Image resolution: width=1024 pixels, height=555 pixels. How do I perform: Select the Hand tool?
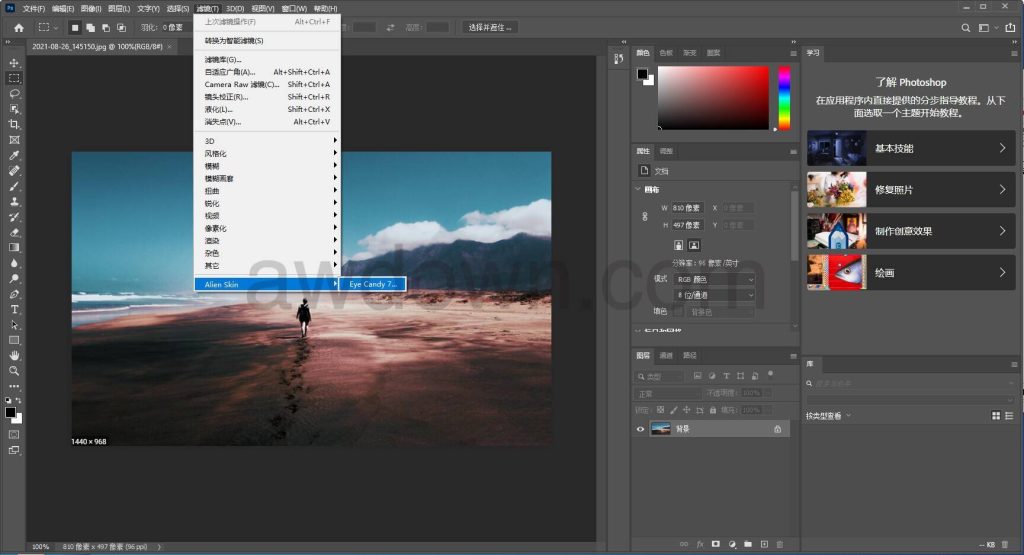pyautogui.click(x=14, y=355)
